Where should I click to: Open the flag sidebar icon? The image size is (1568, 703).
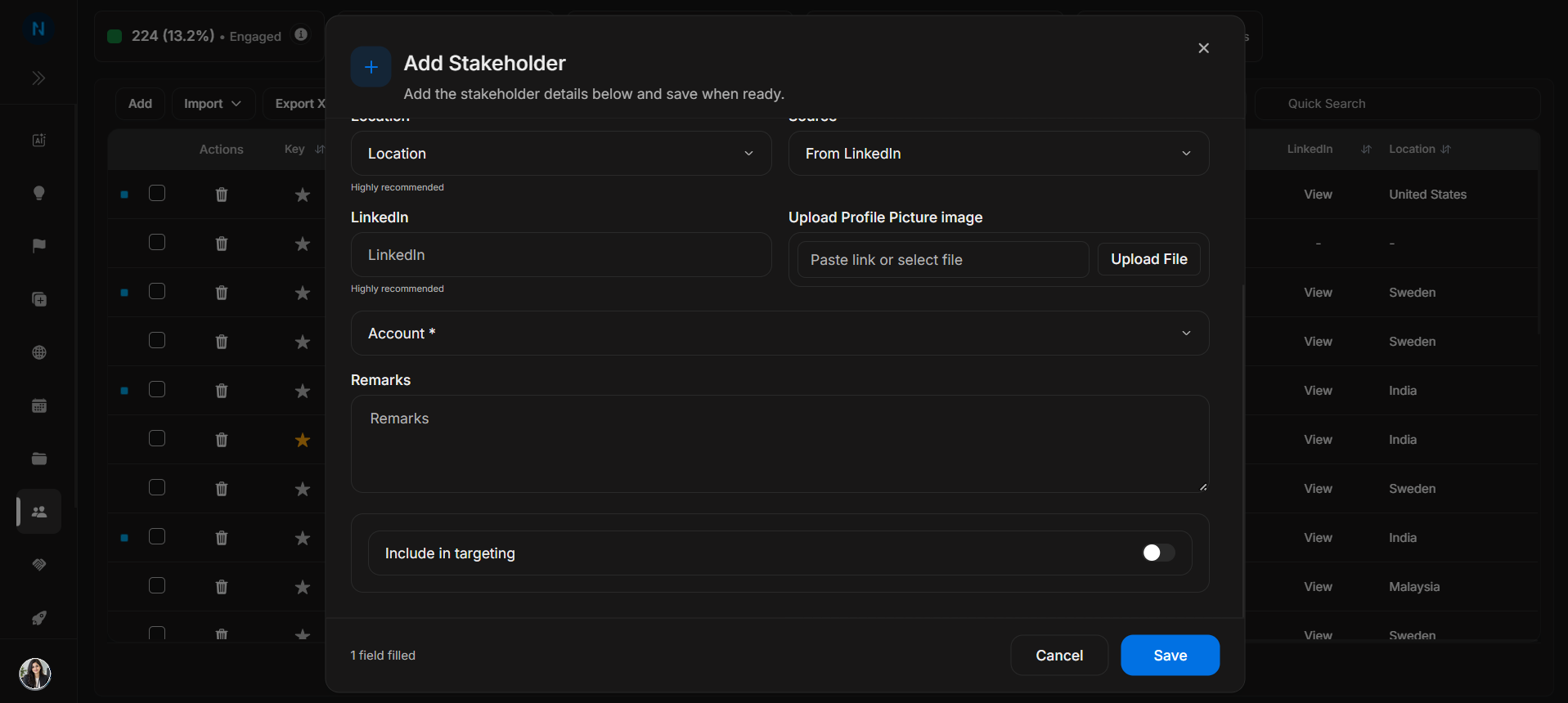(x=38, y=246)
